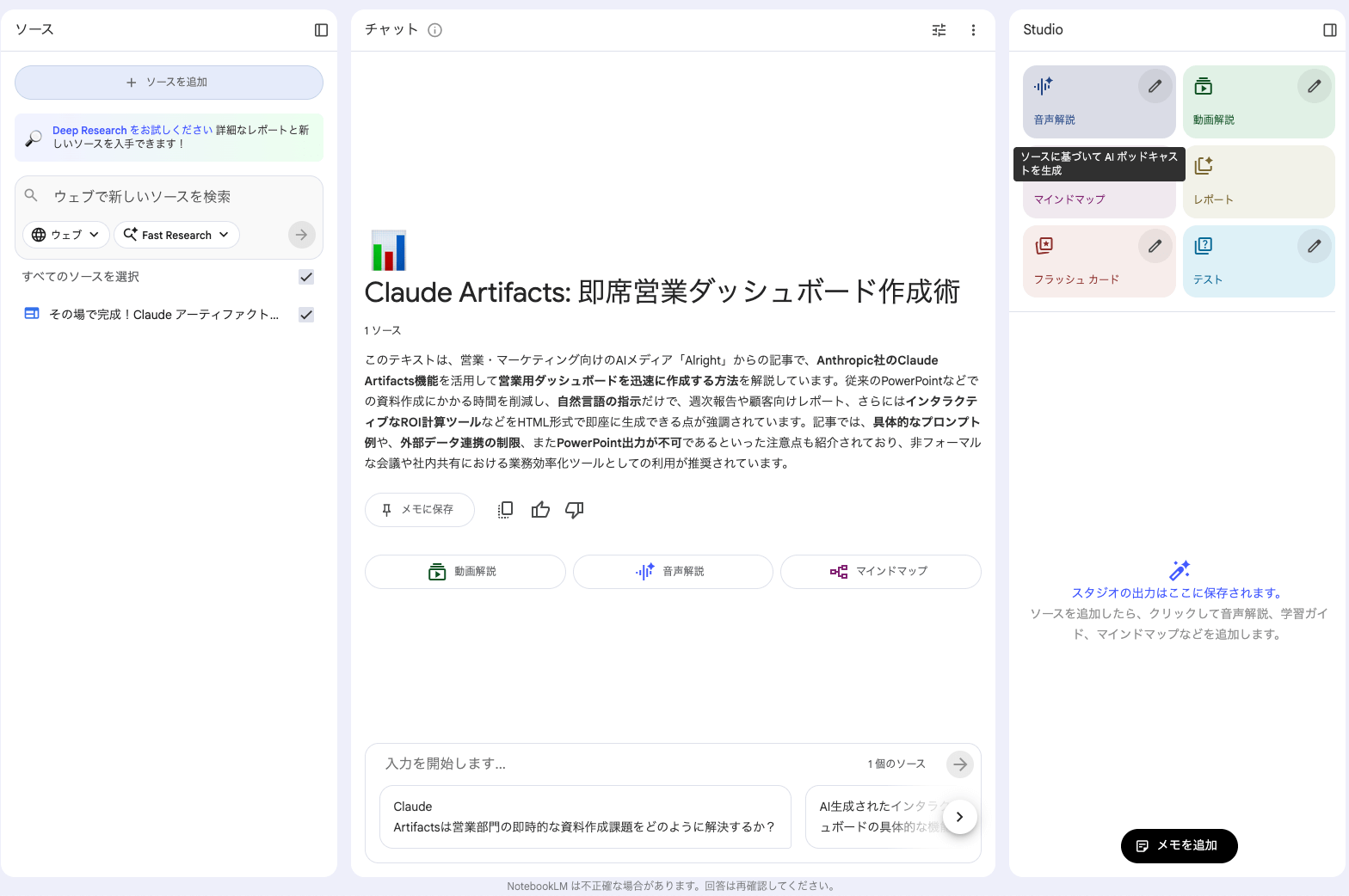Select the レポート card in Studio
The width and height of the screenshot is (1349, 896).
click(x=1259, y=181)
